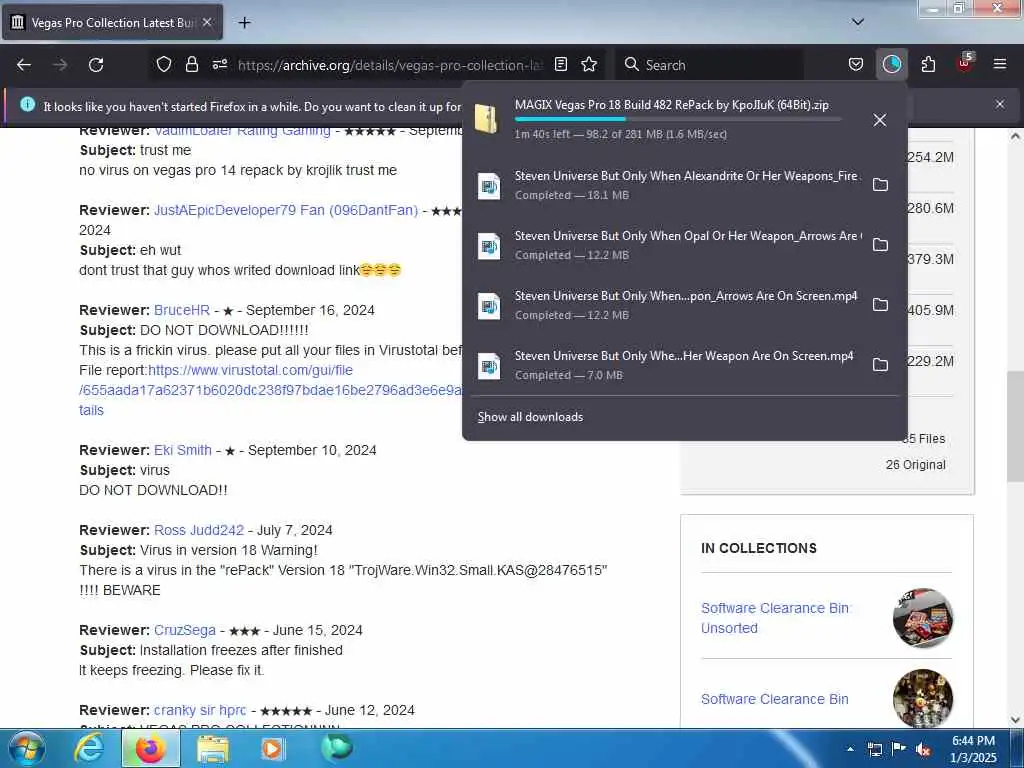Screen dimensions: 1024x768
Task: Open network tray icon
Action: [x=874, y=750]
